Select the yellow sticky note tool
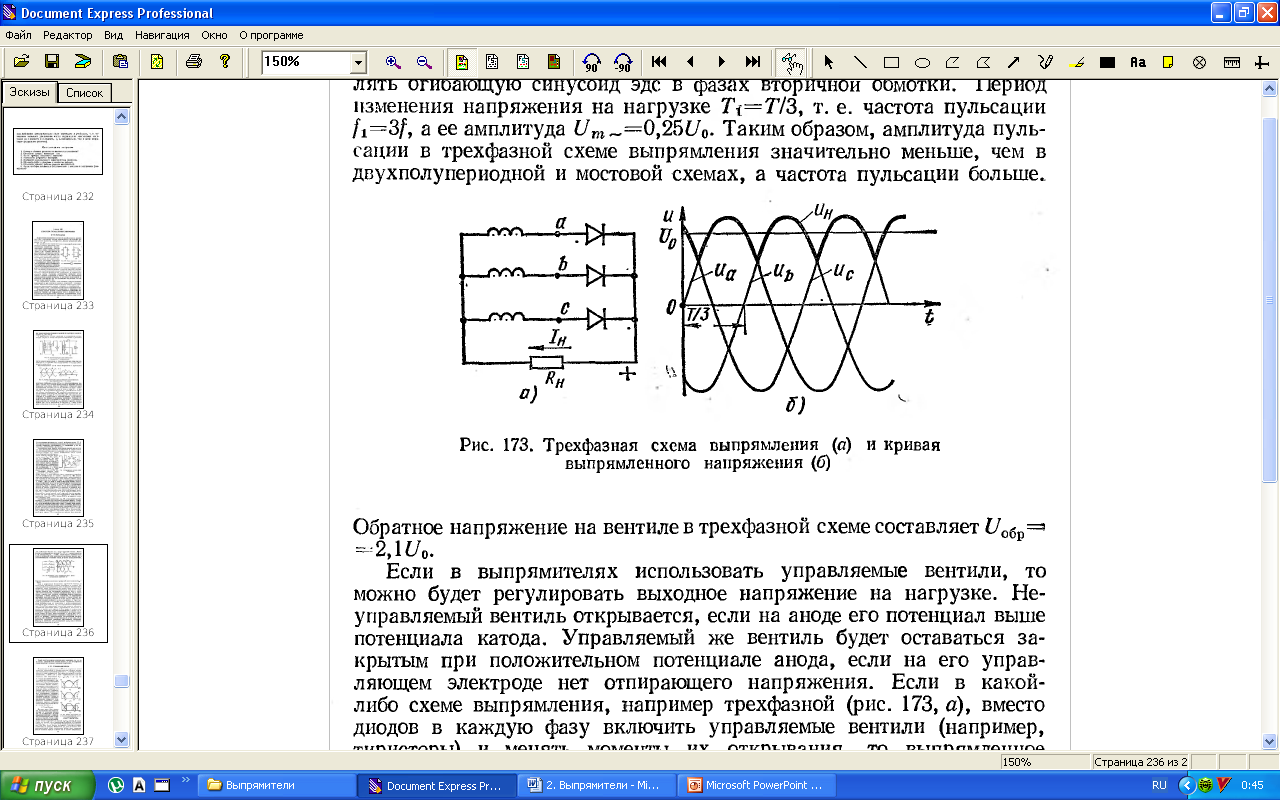Screen dimensions: 1280x800 [1169, 61]
